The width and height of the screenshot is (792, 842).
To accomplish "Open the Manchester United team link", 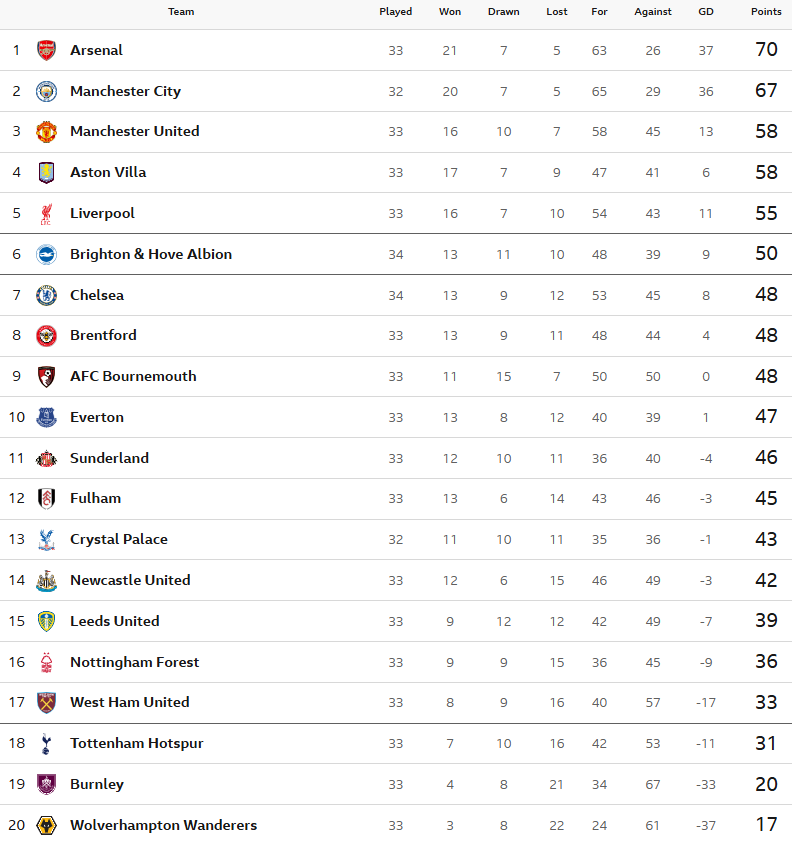I will [x=134, y=131].
